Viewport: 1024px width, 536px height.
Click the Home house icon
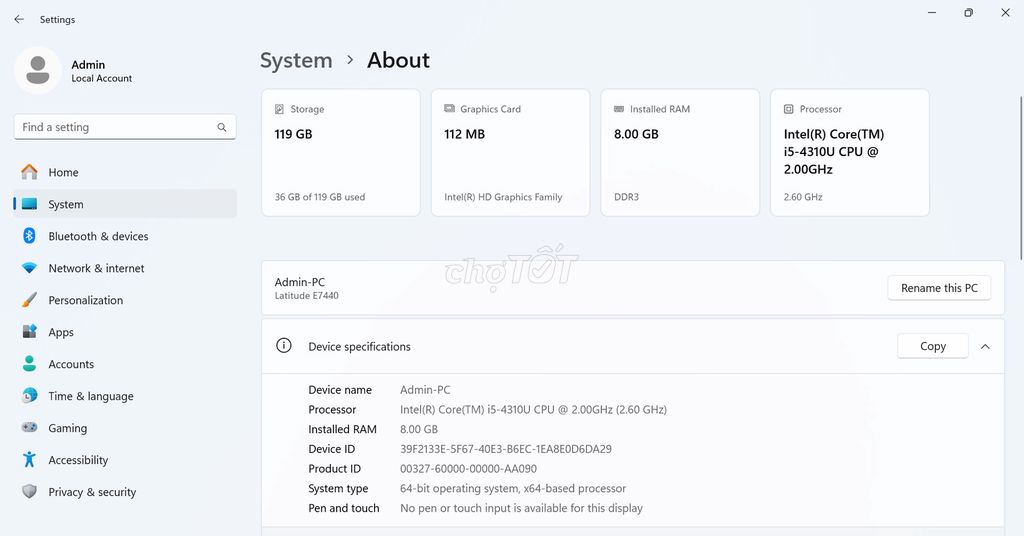coord(29,172)
